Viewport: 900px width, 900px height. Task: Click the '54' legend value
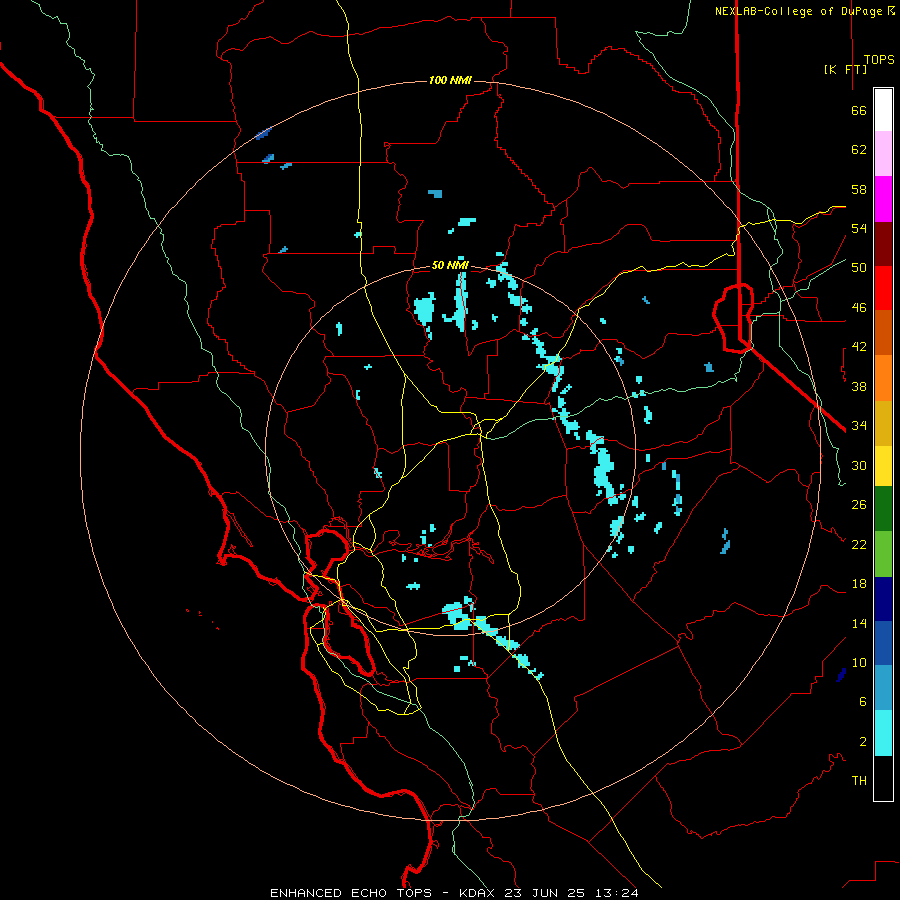pos(859,228)
